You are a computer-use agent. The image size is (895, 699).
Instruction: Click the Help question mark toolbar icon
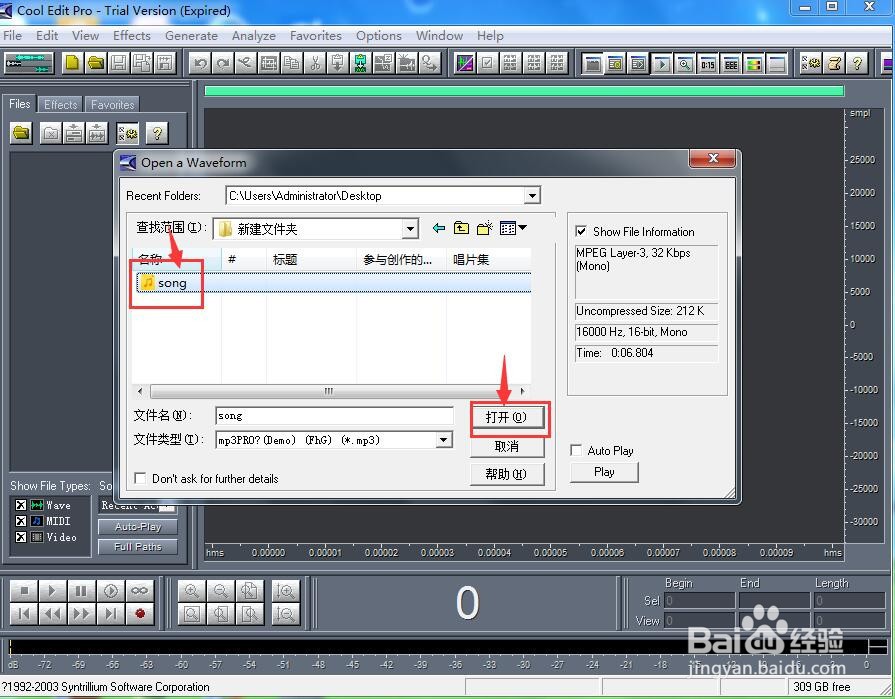[x=857, y=63]
